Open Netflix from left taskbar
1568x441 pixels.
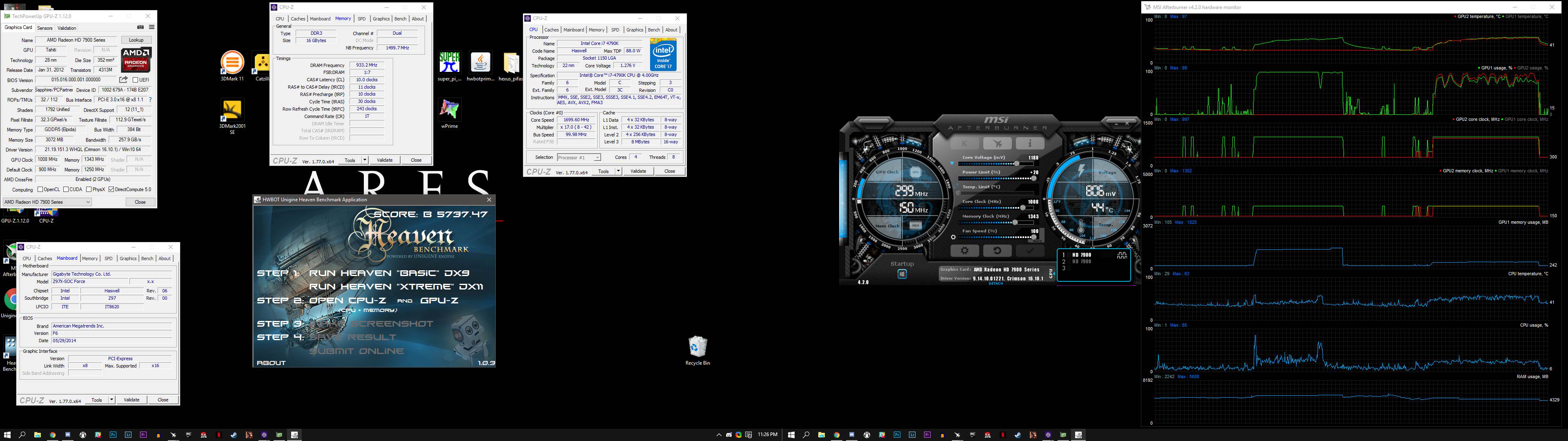click(x=218, y=435)
